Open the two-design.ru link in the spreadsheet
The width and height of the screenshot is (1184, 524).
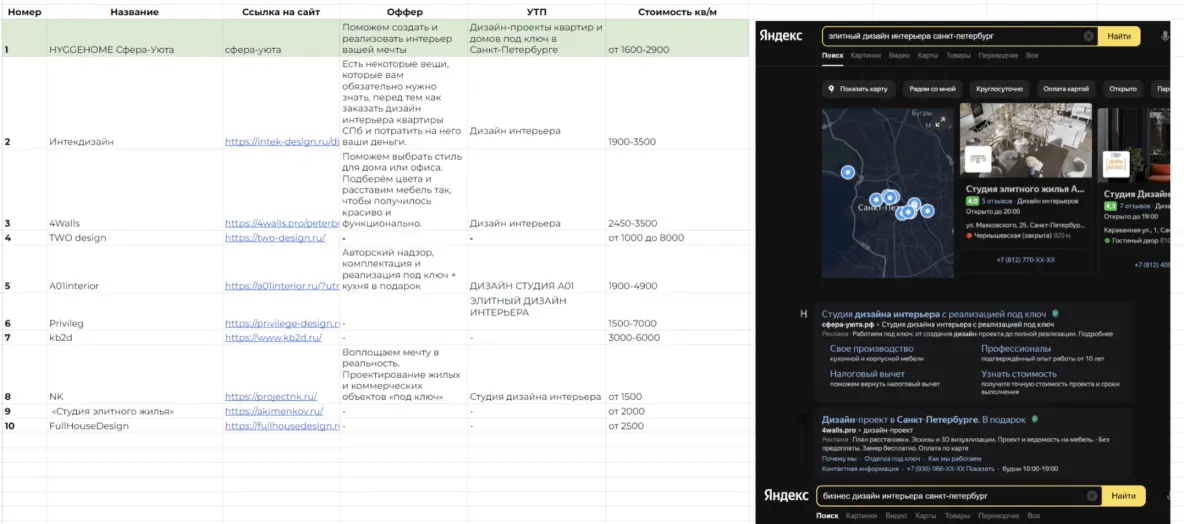click(x=275, y=238)
